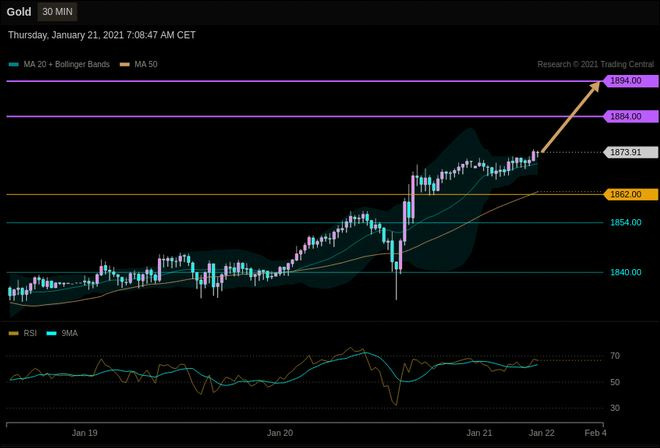The height and width of the screenshot is (448, 660).
Task: Click the 1840.00 support price label
Action: click(x=626, y=272)
